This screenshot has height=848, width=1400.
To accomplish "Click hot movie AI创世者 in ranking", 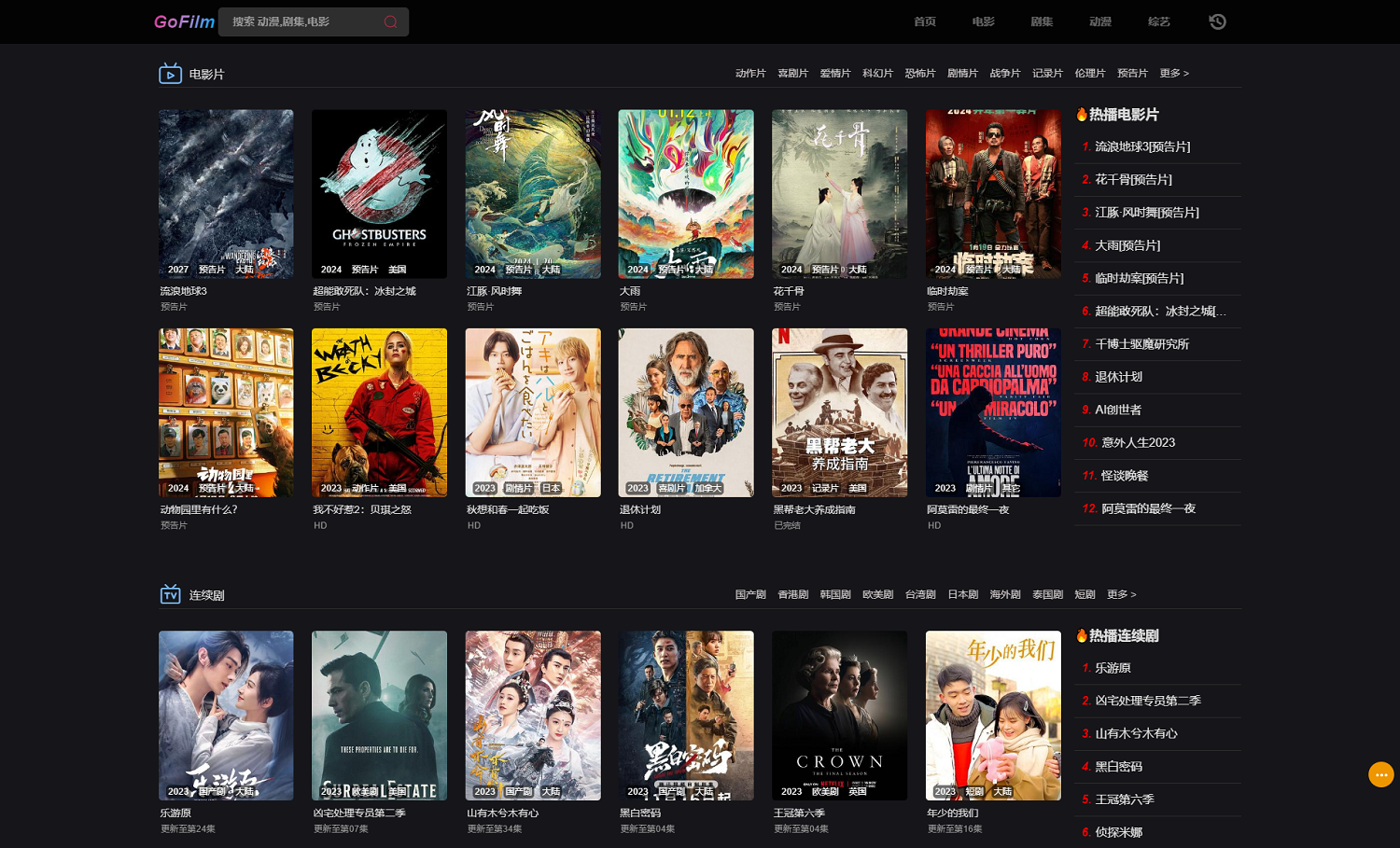I will point(1118,410).
